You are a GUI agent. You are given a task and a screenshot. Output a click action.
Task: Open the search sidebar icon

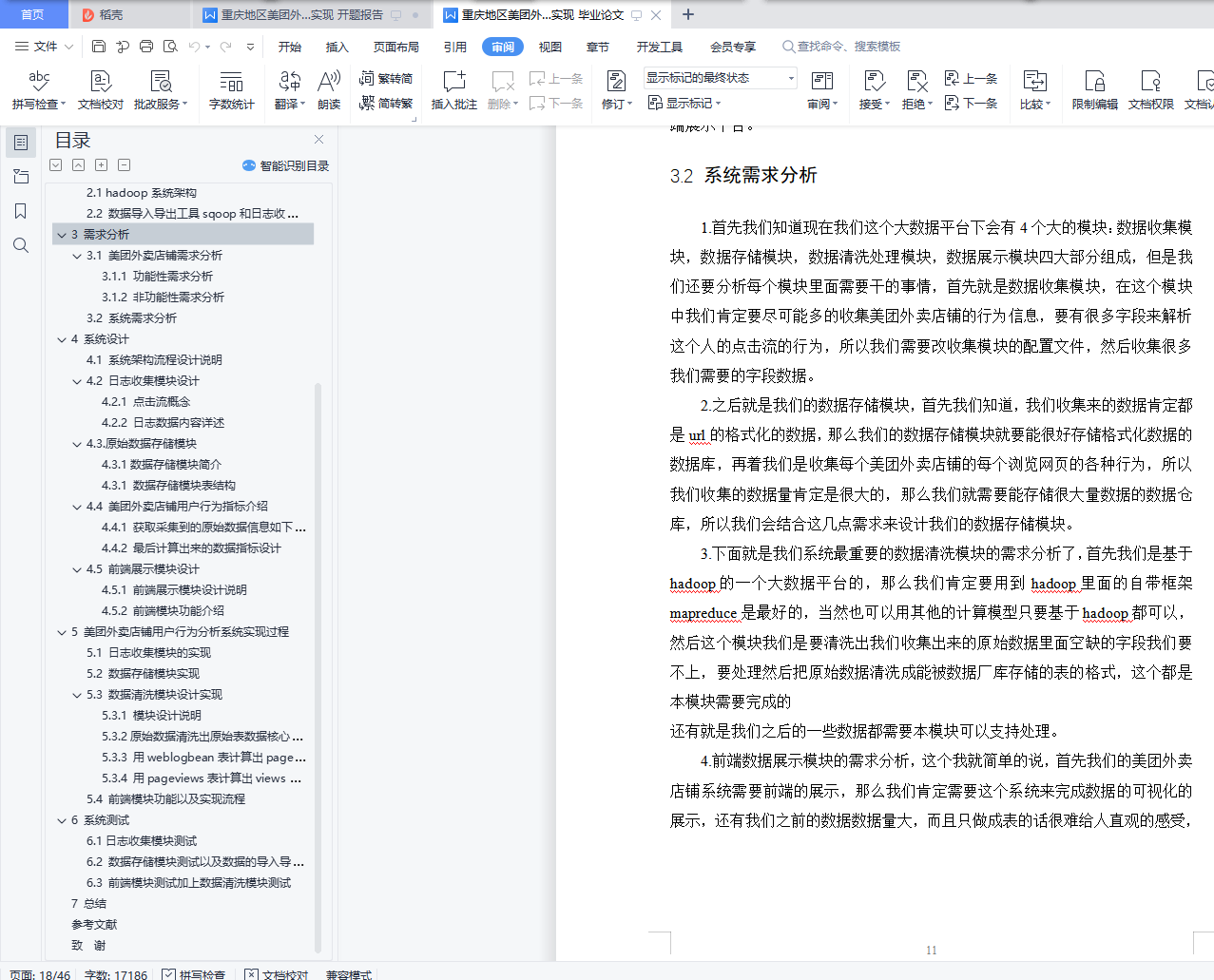[21, 245]
